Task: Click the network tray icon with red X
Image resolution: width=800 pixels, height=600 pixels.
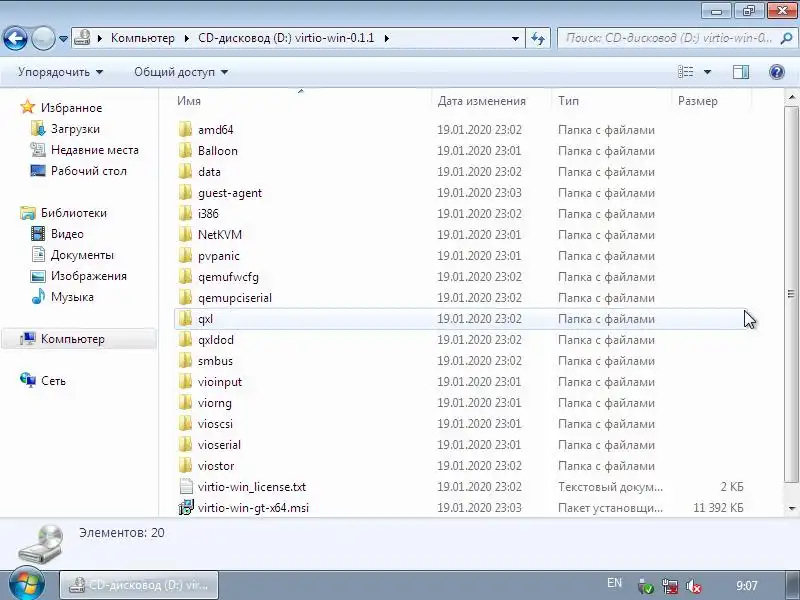Action: coord(670,586)
